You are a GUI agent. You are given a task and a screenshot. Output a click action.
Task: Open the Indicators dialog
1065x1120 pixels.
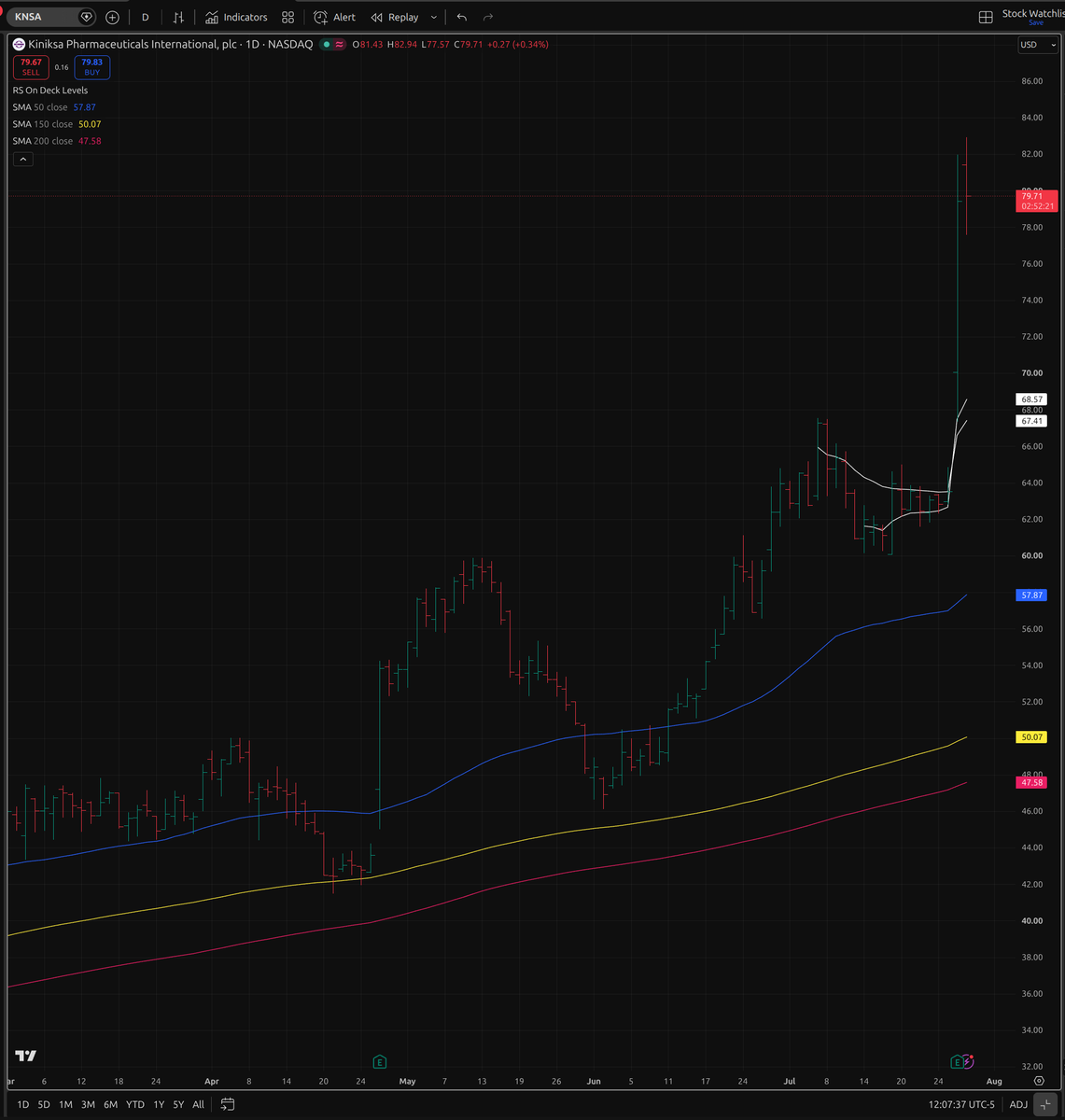[x=236, y=17]
